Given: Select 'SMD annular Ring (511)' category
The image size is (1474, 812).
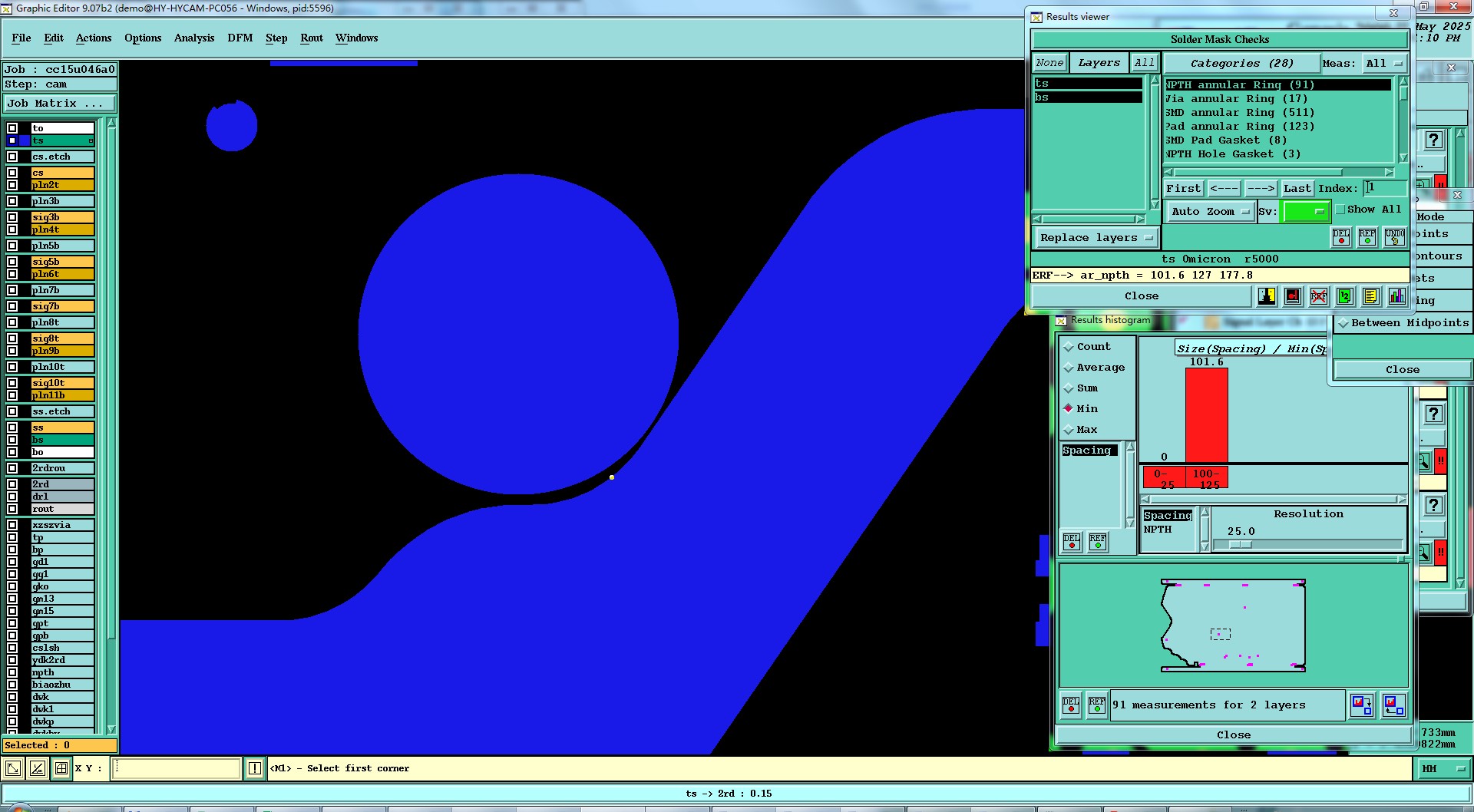Looking at the screenshot, I should point(1240,113).
